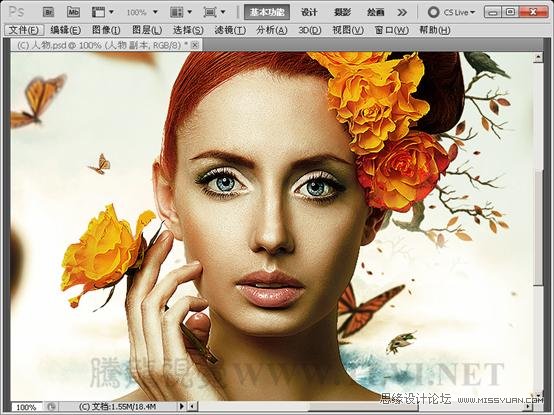Click the vertical scrollbar up arrow
Viewport: 554px width, 415px height.
[x=538, y=57]
